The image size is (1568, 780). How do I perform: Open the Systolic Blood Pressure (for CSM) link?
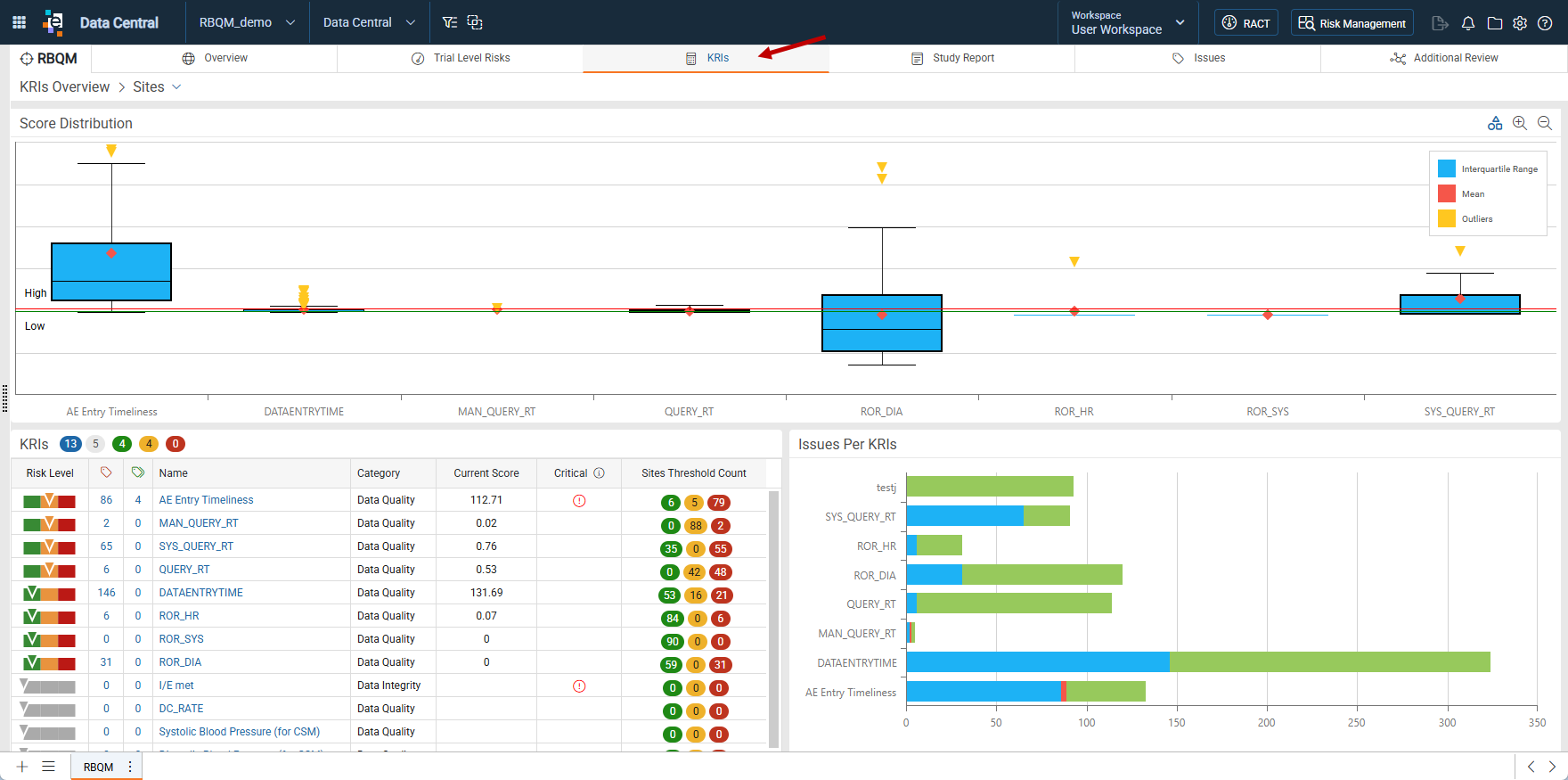[240, 732]
